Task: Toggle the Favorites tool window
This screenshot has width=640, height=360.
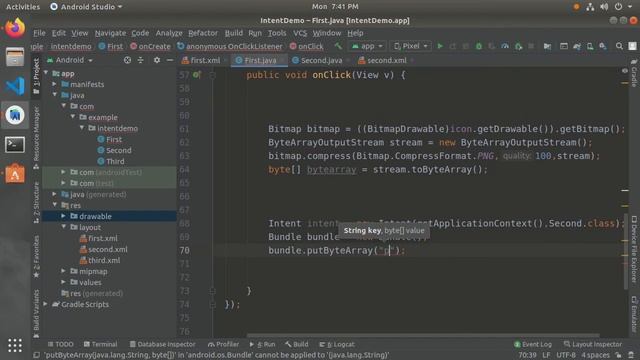Action: [x=36, y=256]
